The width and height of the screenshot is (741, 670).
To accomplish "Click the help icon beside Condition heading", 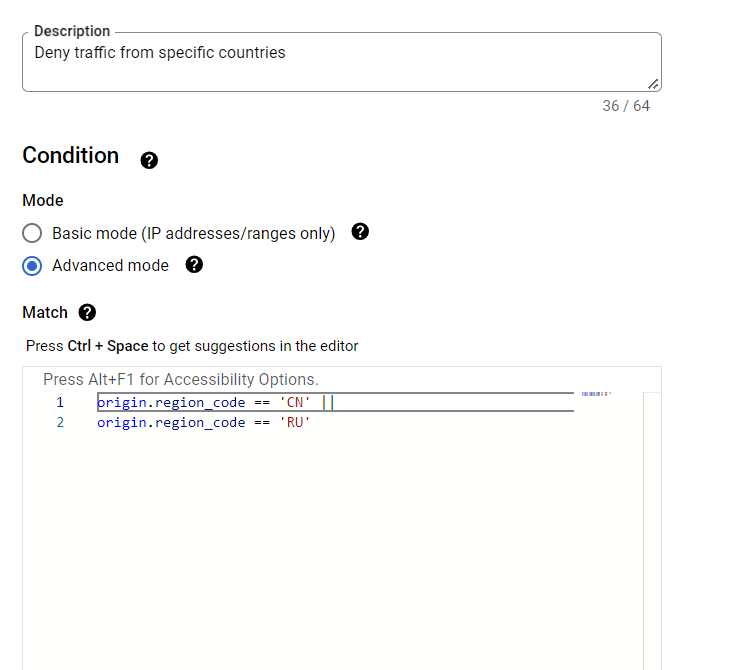I will [149, 160].
